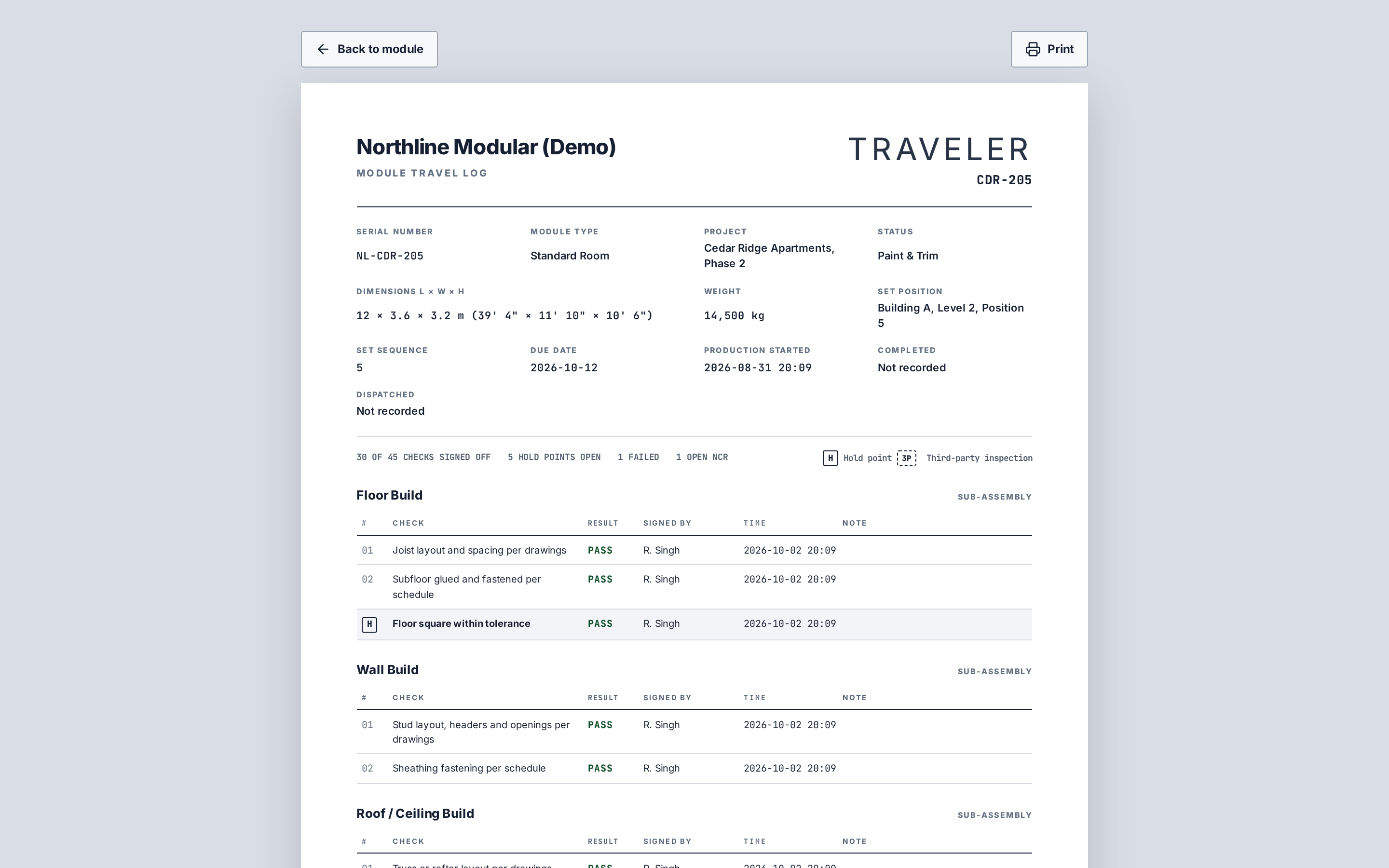Select the serial number NL-CDR-205
The width and height of the screenshot is (1389, 868).
coord(390,256)
